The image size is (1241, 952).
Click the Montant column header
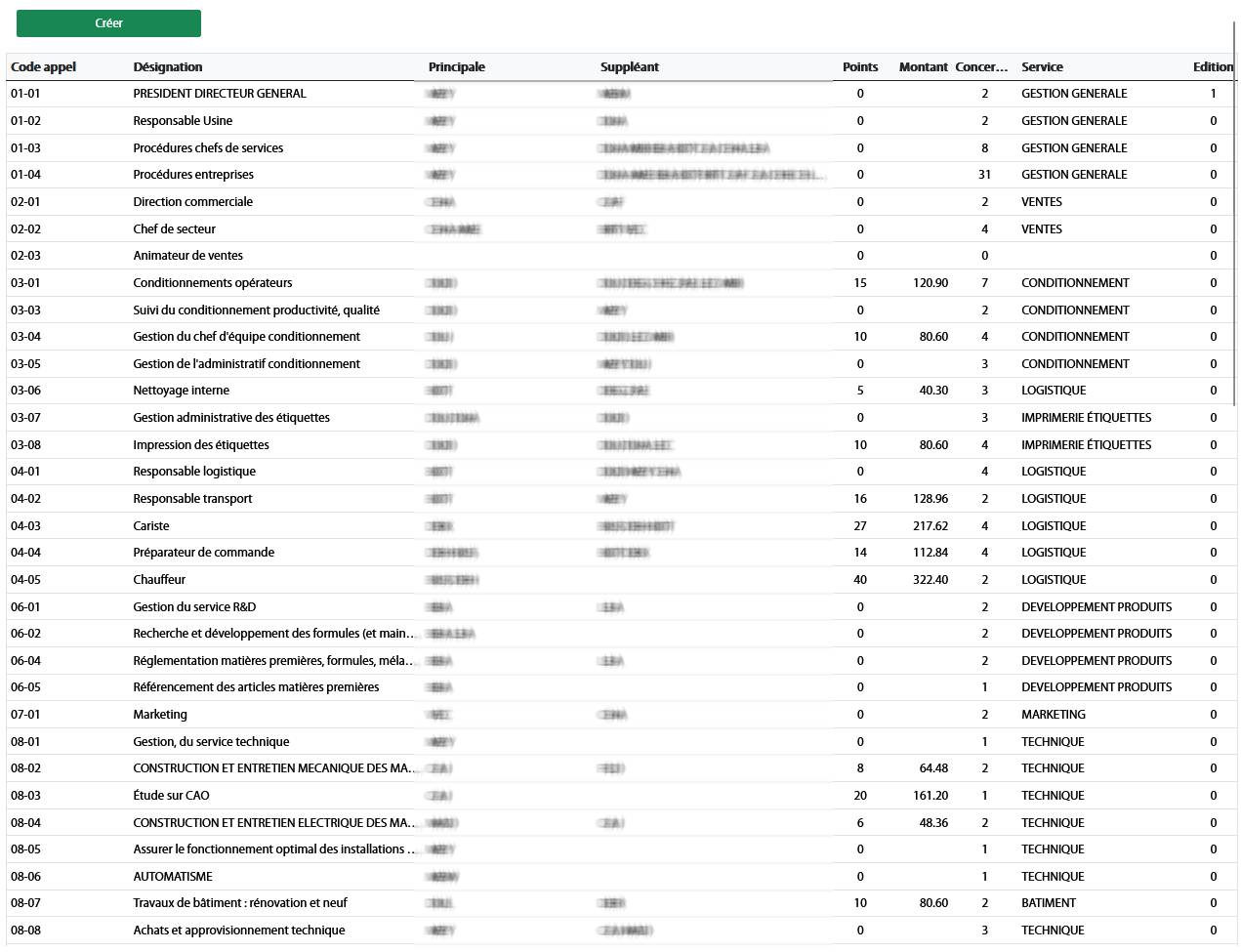(x=924, y=67)
